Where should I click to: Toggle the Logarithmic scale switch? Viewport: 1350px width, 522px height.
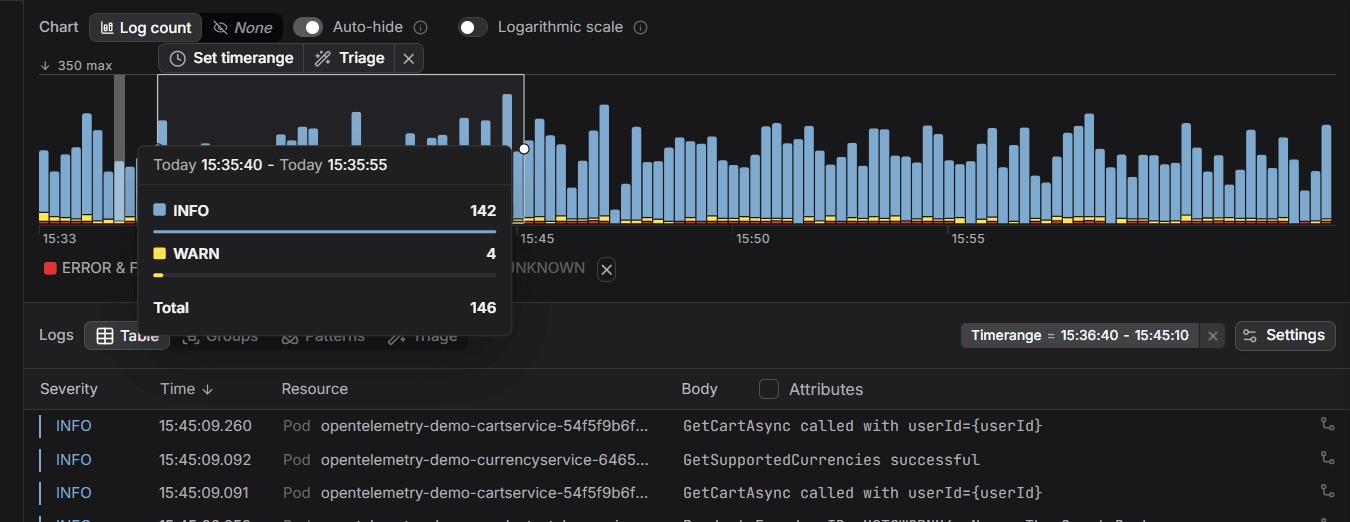473,27
